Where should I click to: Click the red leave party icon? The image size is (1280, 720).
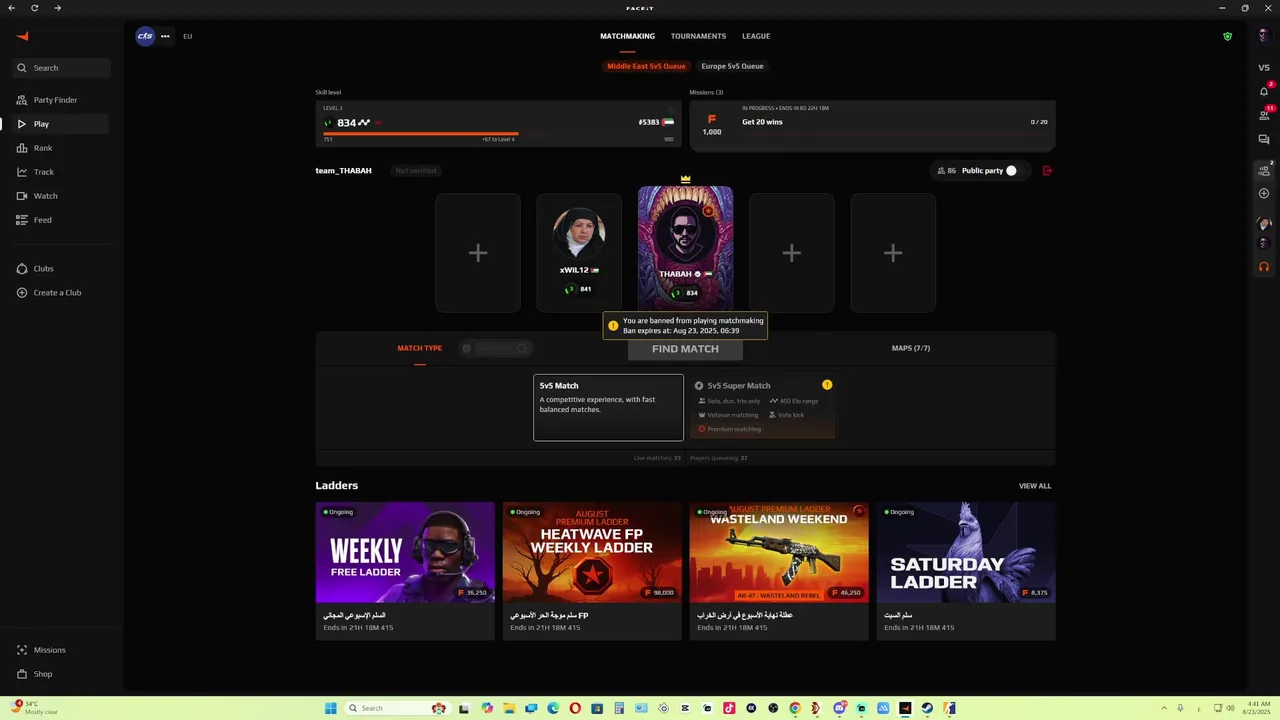(x=1047, y=171)
